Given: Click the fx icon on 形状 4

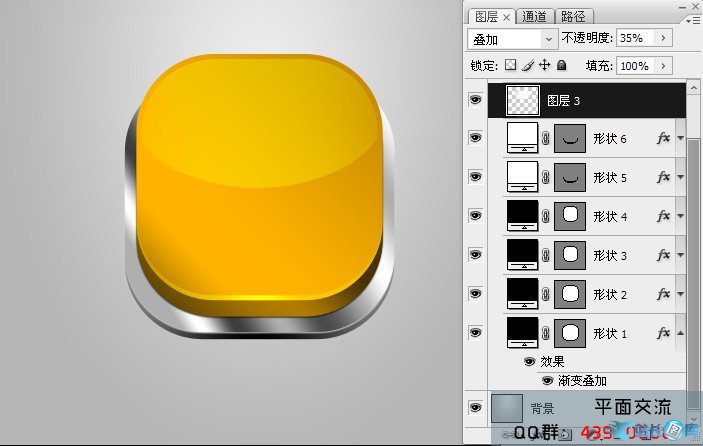Looking at the screenshot, I should (663, 216).
